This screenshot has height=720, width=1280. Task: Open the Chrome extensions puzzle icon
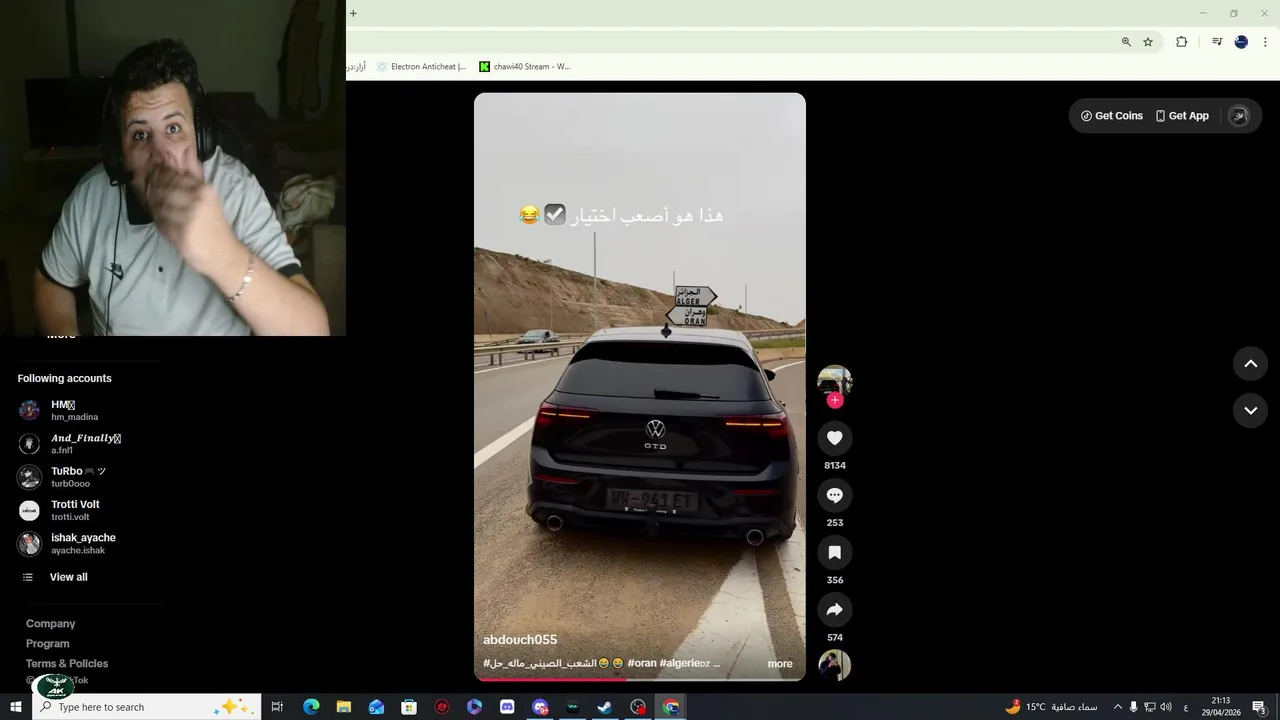tap(1181, 42)
